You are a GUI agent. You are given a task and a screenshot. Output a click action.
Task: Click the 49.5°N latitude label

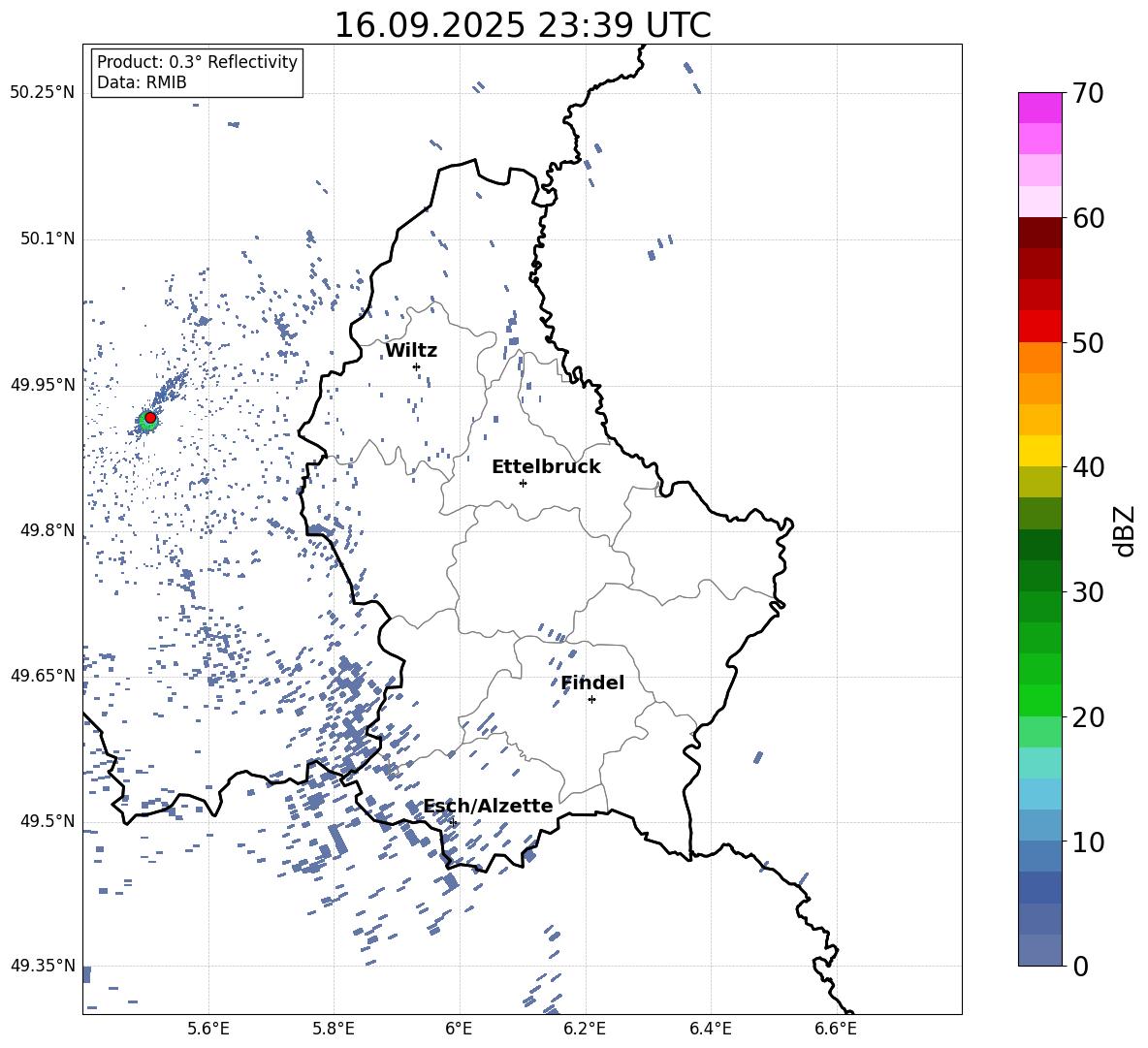[48, 821]
